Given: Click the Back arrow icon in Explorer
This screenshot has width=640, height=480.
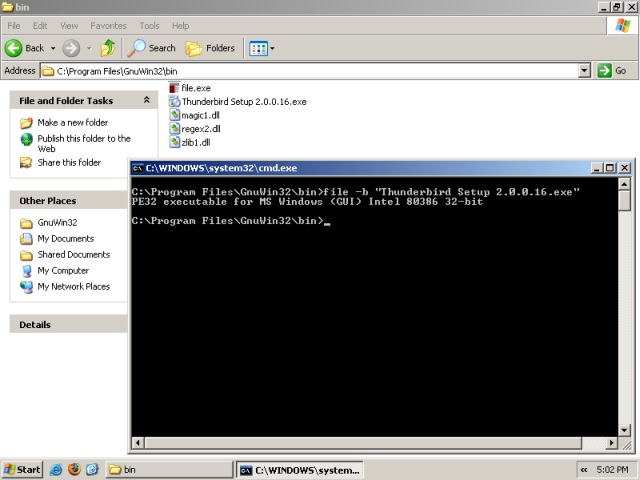Looking at the screenshot, I should [13, 48].
